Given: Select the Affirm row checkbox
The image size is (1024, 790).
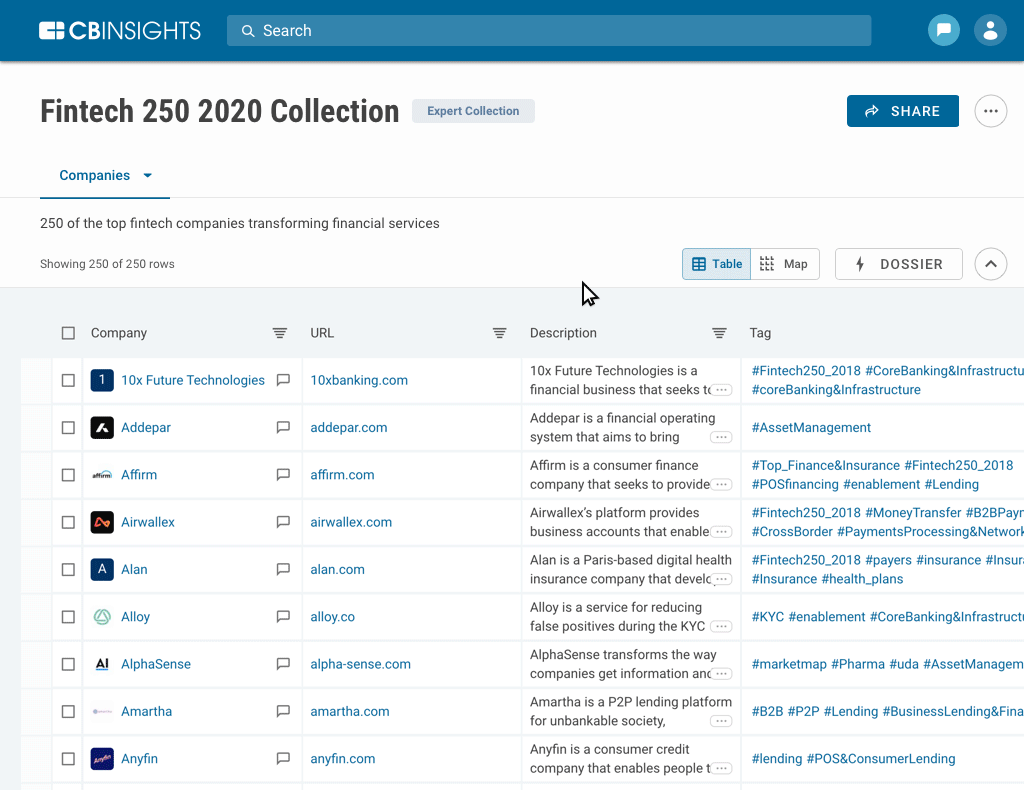Looking at the screenshot, I should coord(68,475).
